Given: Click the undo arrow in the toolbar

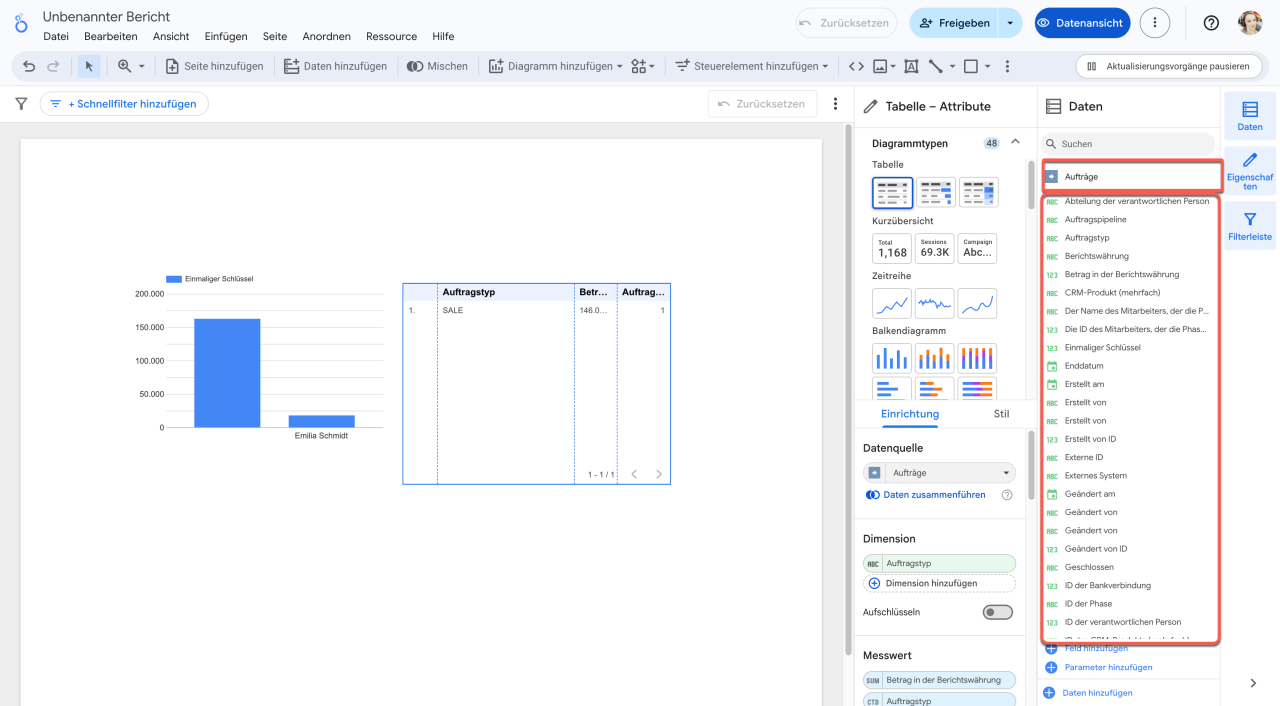Looking at the screenshot, I should click(x=29, y=66).
